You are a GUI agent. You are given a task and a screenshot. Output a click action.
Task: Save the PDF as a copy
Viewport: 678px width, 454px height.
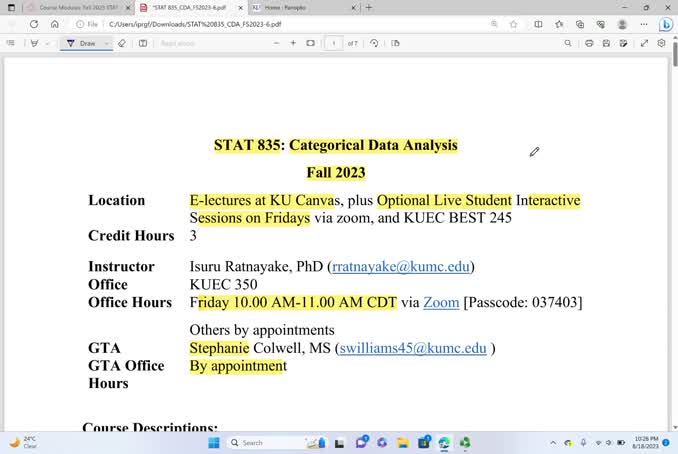click(x=623, y=43)
